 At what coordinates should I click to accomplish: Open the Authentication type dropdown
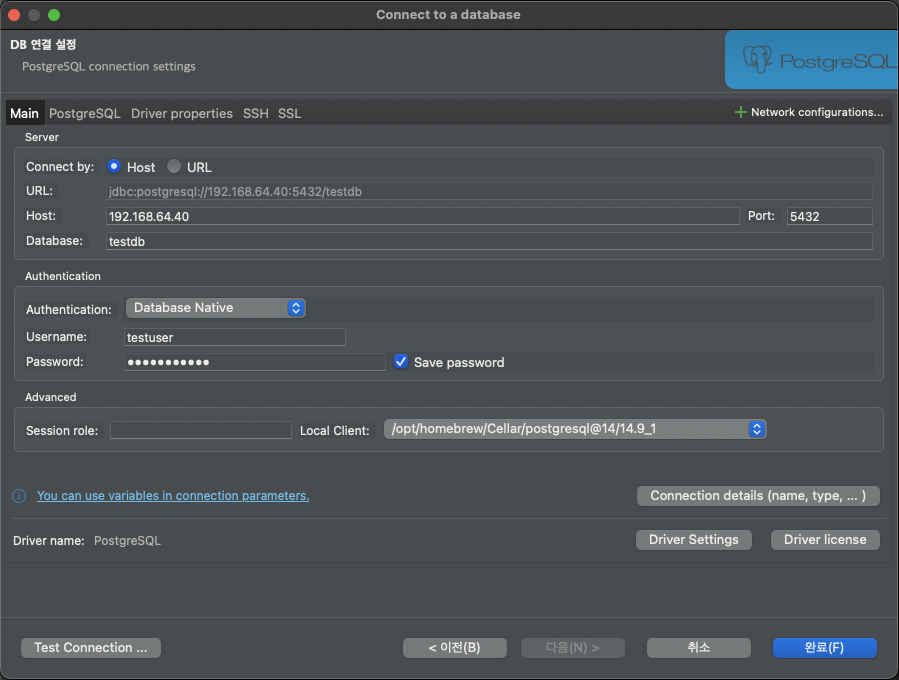(216, 308)
